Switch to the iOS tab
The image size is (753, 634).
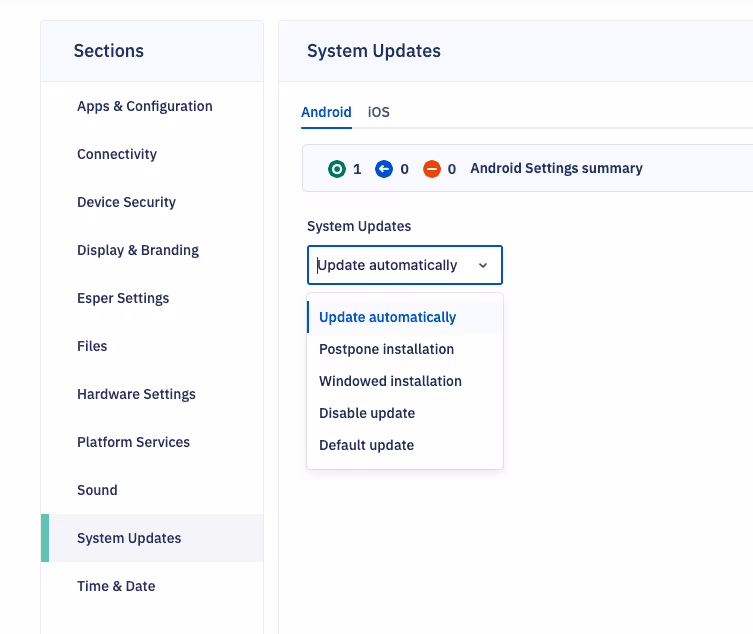(x=378, y=112)
